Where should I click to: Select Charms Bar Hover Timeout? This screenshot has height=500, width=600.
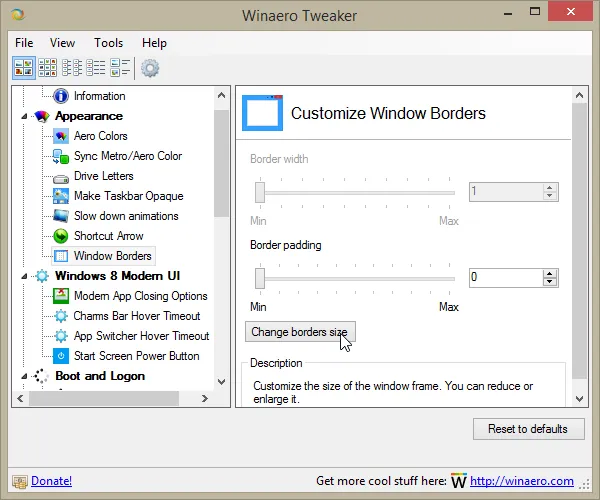pos(136,316)
